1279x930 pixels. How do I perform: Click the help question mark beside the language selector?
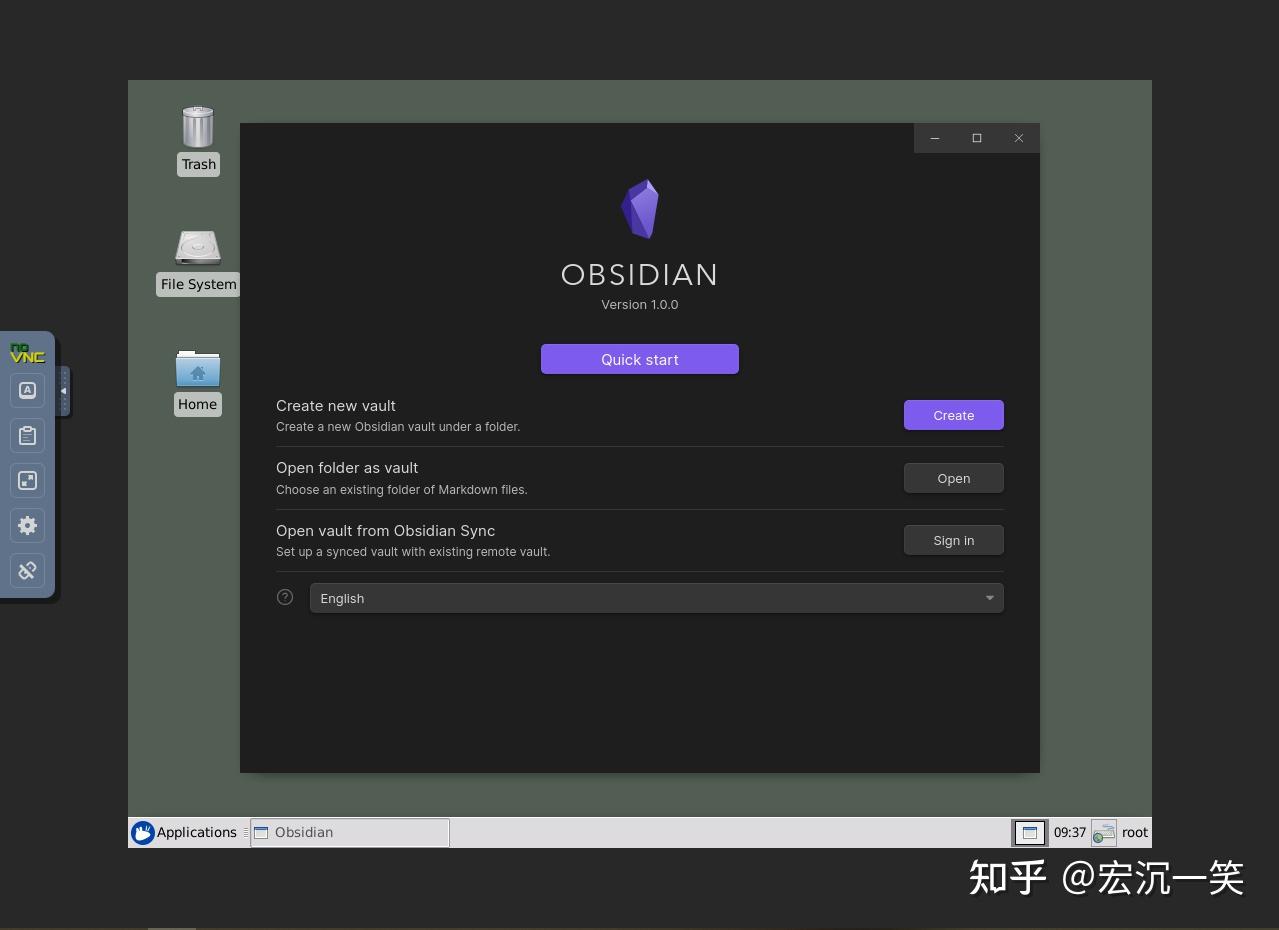(284, 597)
